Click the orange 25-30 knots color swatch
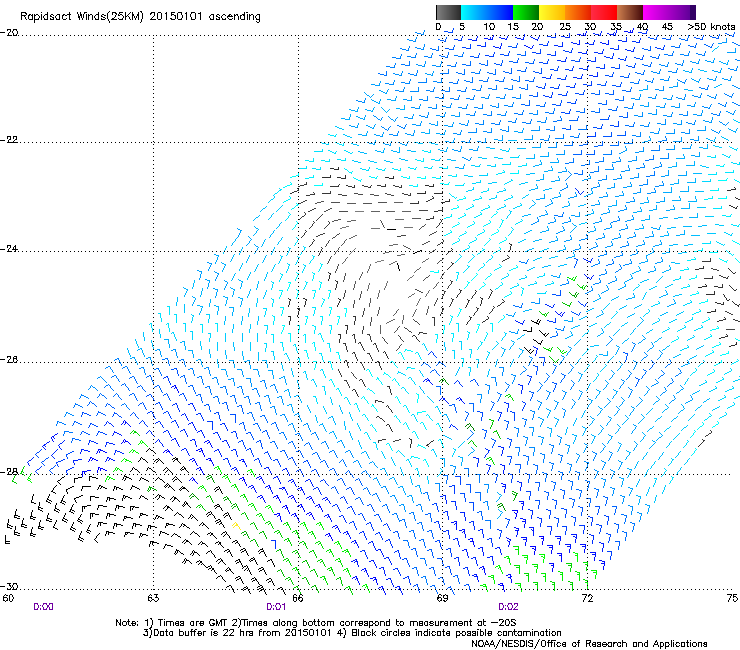The height and width of the screenshot is (650, 740). point(578,12)
